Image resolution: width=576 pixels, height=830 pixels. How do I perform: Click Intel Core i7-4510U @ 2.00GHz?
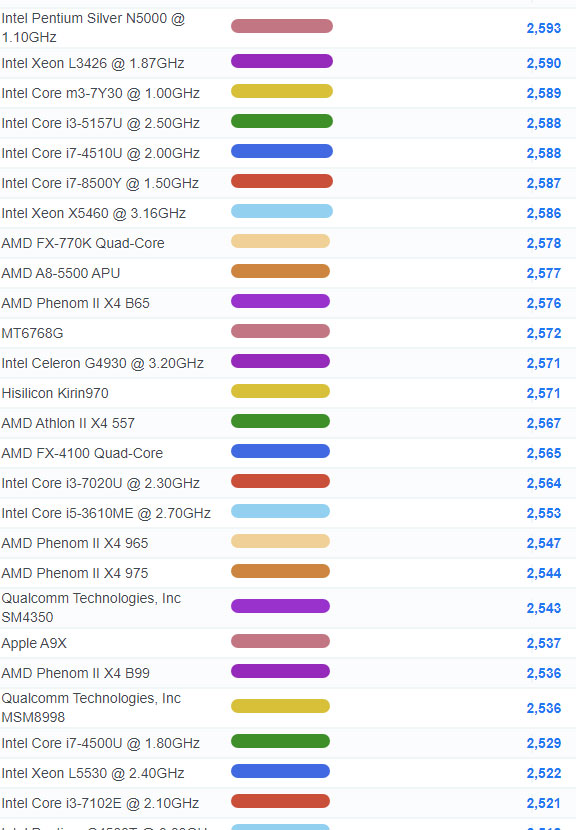[101, 154]
